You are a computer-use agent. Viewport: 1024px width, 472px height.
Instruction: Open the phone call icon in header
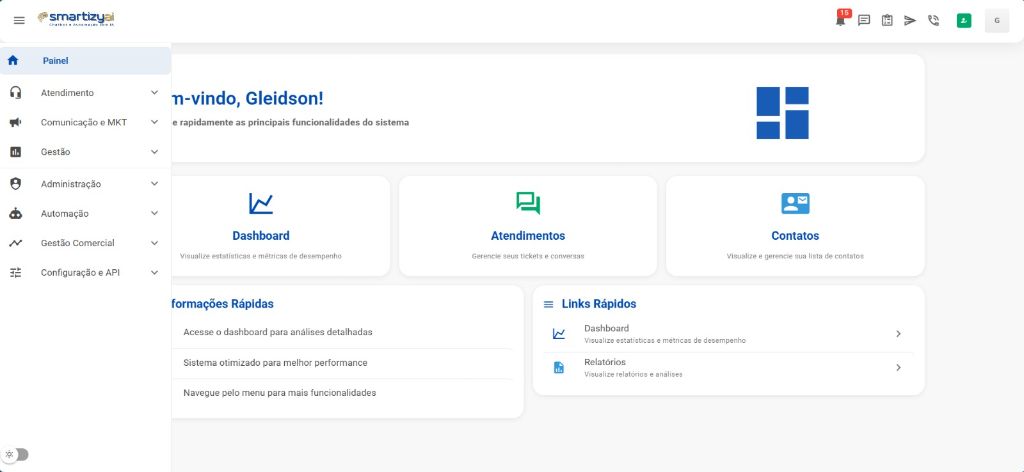[x=933, y=20]
